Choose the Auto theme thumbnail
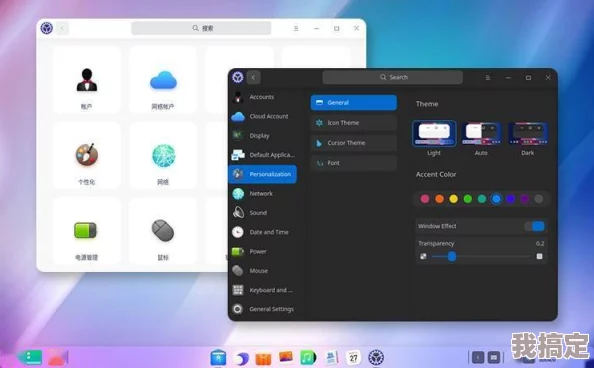The image size is (594, 368). point(481,134)
